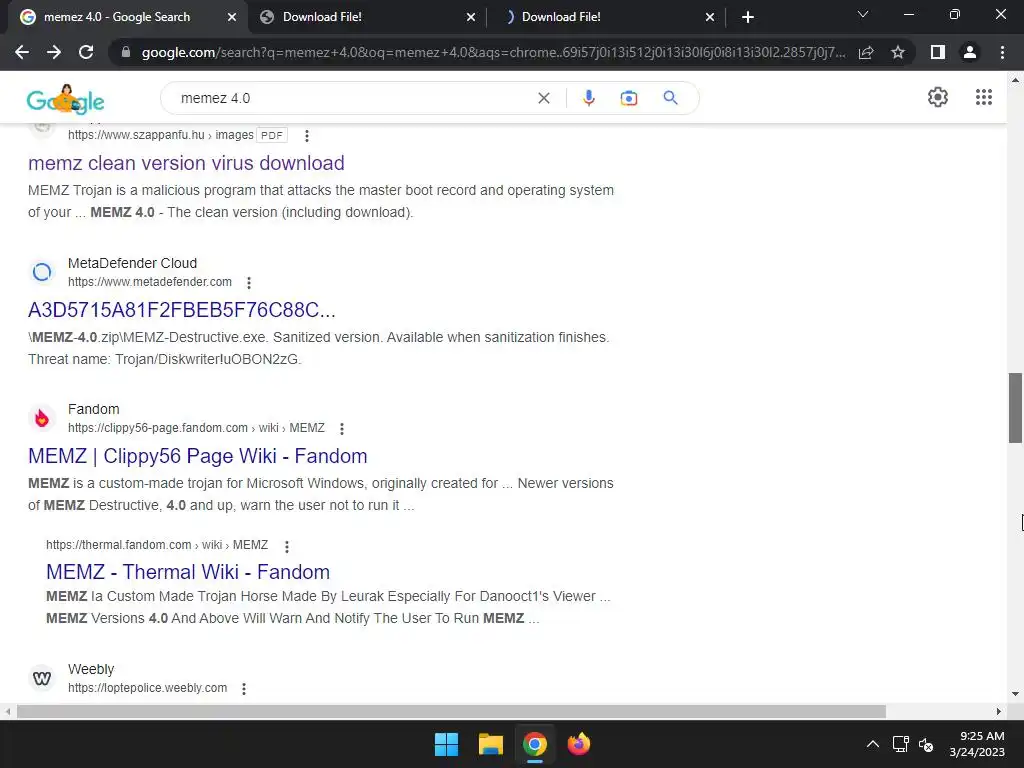
Task: Open muted volume control in the tray
Action: (x=926, y=744)
